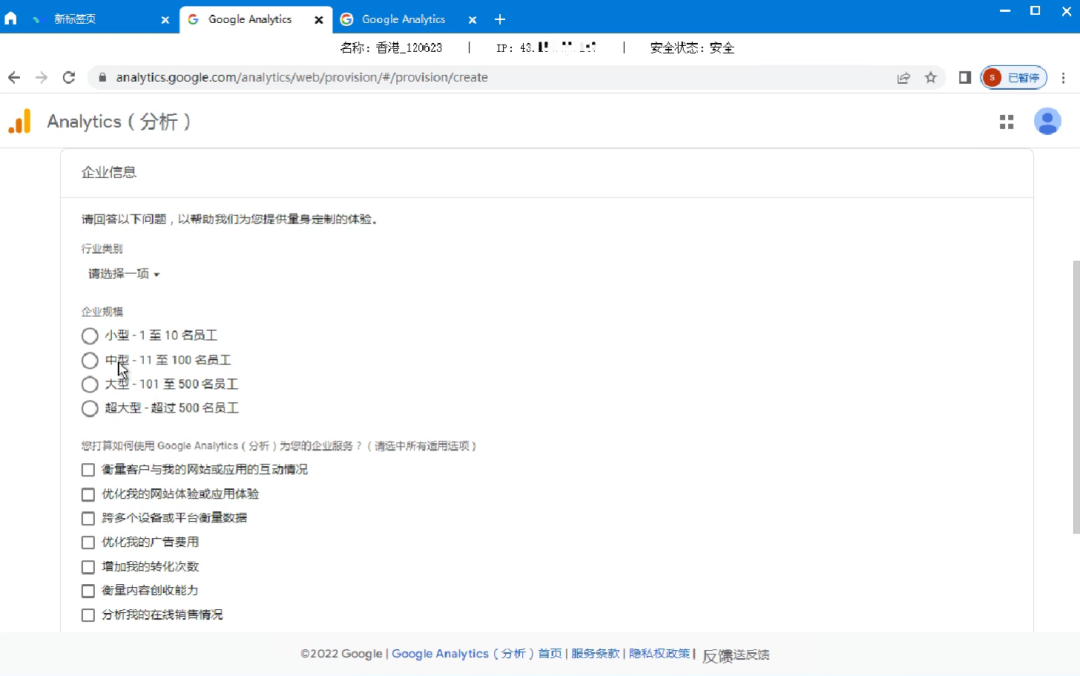Open the 隐私权政策 link
Viewport: 1080px width, 676px height.
tap(659, 654)
